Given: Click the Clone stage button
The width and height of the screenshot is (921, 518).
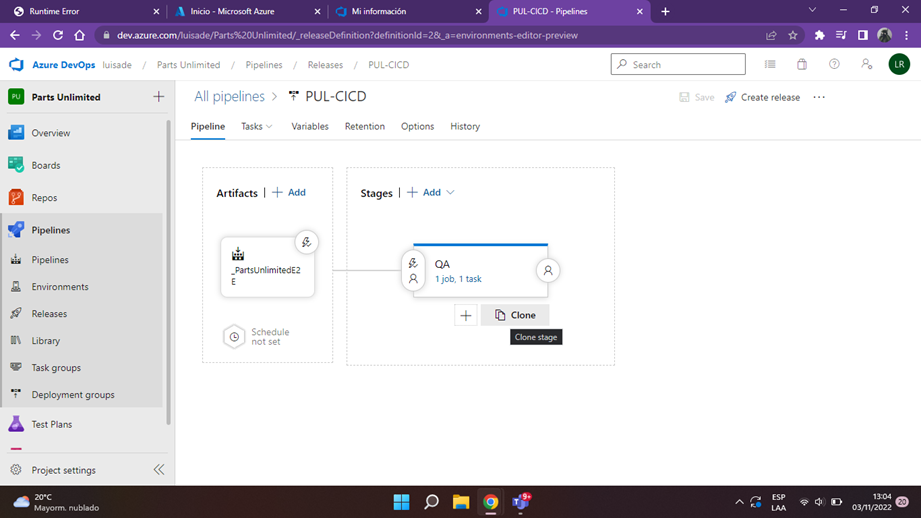Looking at the screenshot, I should pos(515,315).
